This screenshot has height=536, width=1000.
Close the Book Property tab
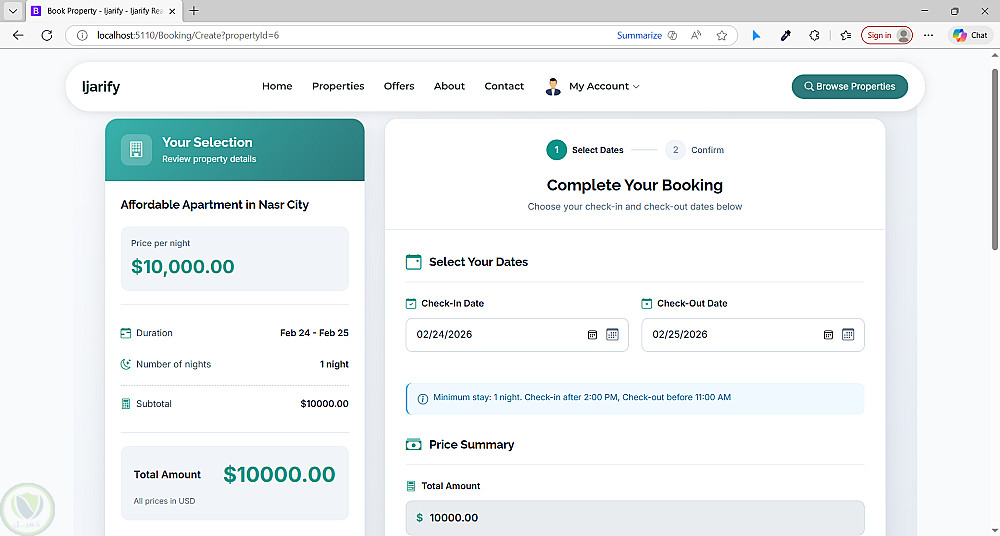pos(172,11)
